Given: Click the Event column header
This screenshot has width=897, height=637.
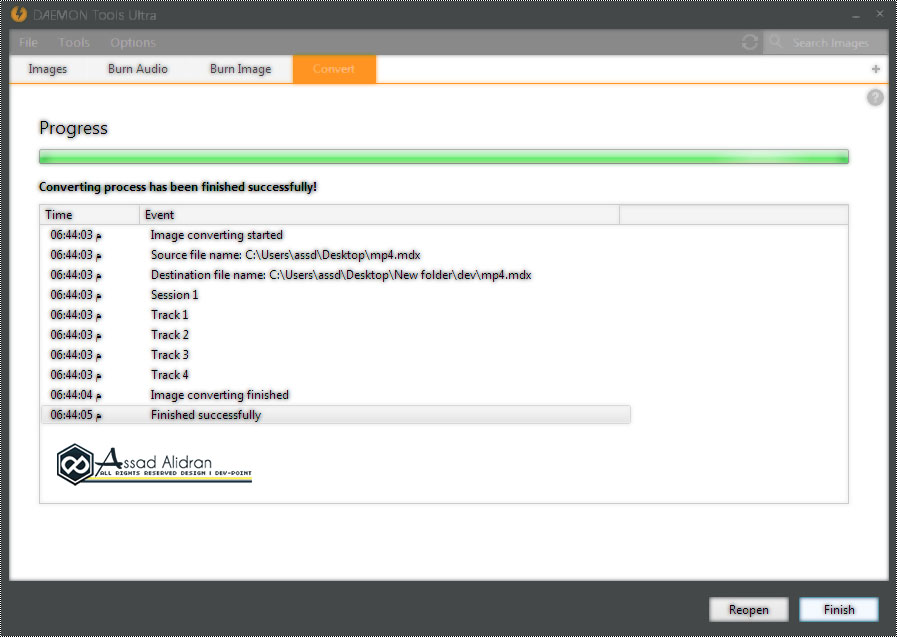Looking at the screenshot, I should pyautogui.click(x=380, y=214).
